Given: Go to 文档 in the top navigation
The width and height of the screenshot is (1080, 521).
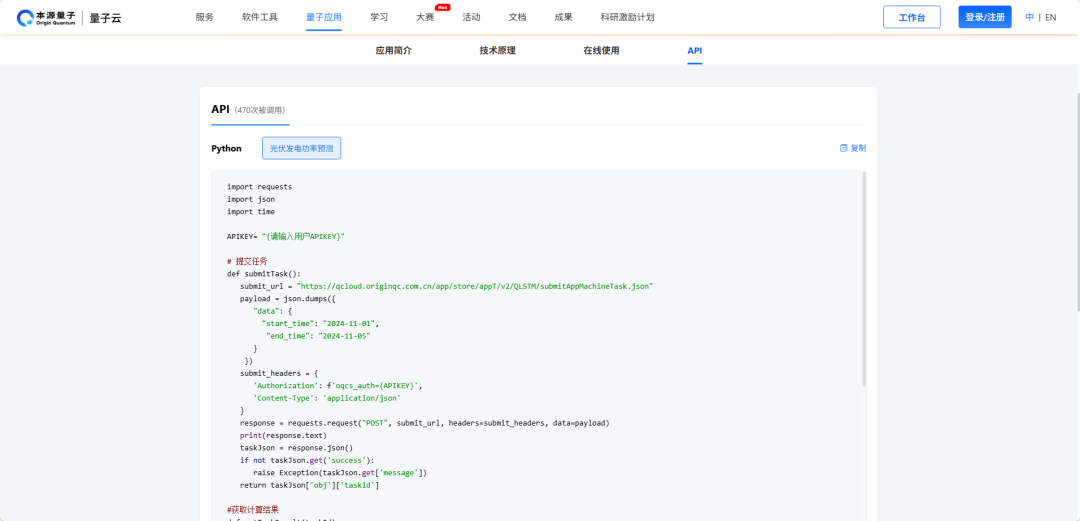Looking at the screenshot, I should click(517, 17).
